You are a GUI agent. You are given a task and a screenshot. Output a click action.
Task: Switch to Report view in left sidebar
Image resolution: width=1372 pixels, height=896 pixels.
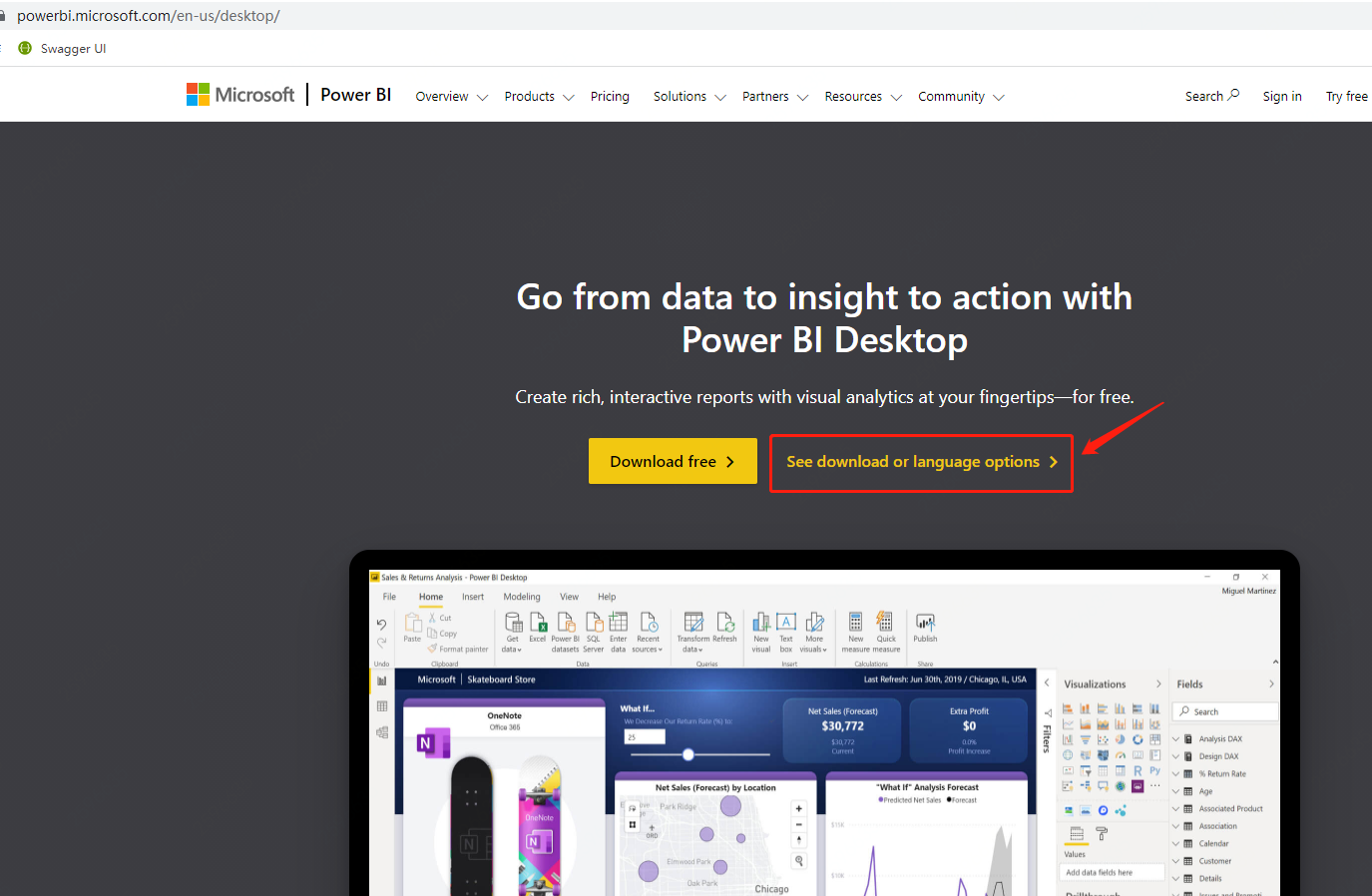coord(381,680)
